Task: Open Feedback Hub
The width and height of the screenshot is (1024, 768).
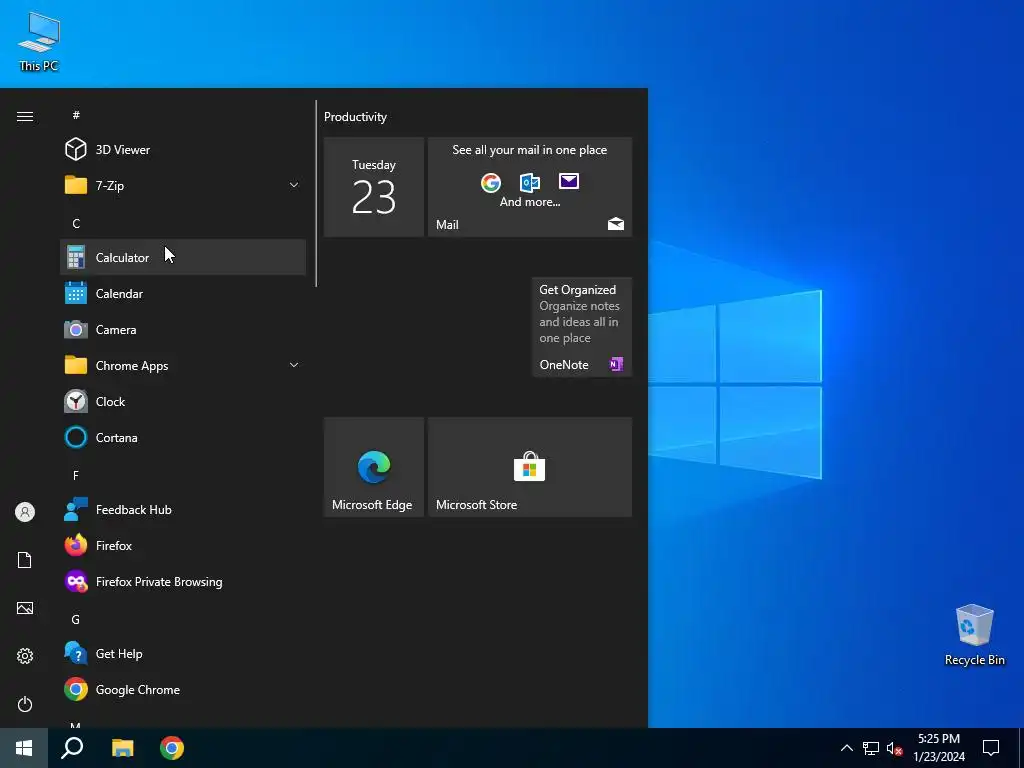Action: [183, 509]
